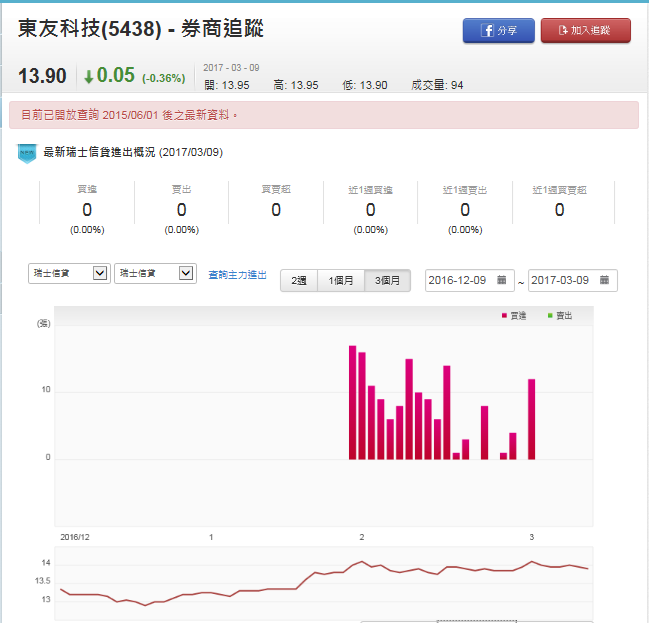Open calendar icon for start date
Image resolution: width=649 pixels, height=623 pixels.
(502, 280)
